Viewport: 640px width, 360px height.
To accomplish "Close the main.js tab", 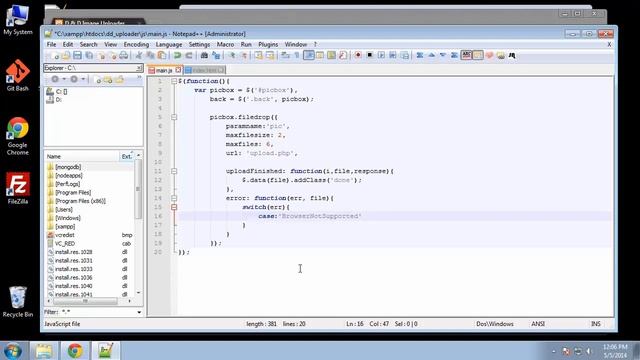I will click(x=178, y=70).
